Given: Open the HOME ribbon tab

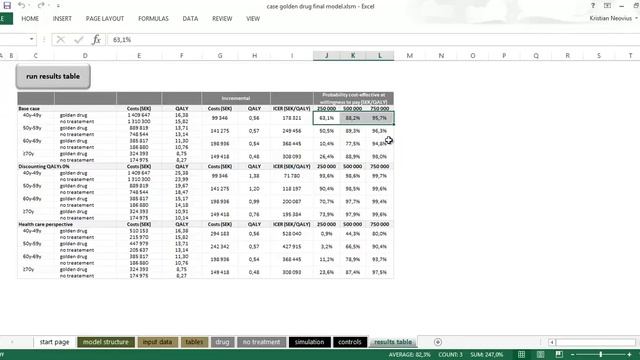Looking at the screenshot, I should (x=30, y=19).
